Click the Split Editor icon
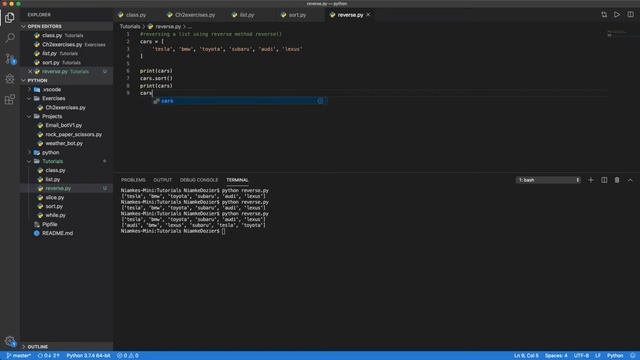 click(x=630, y=15)
